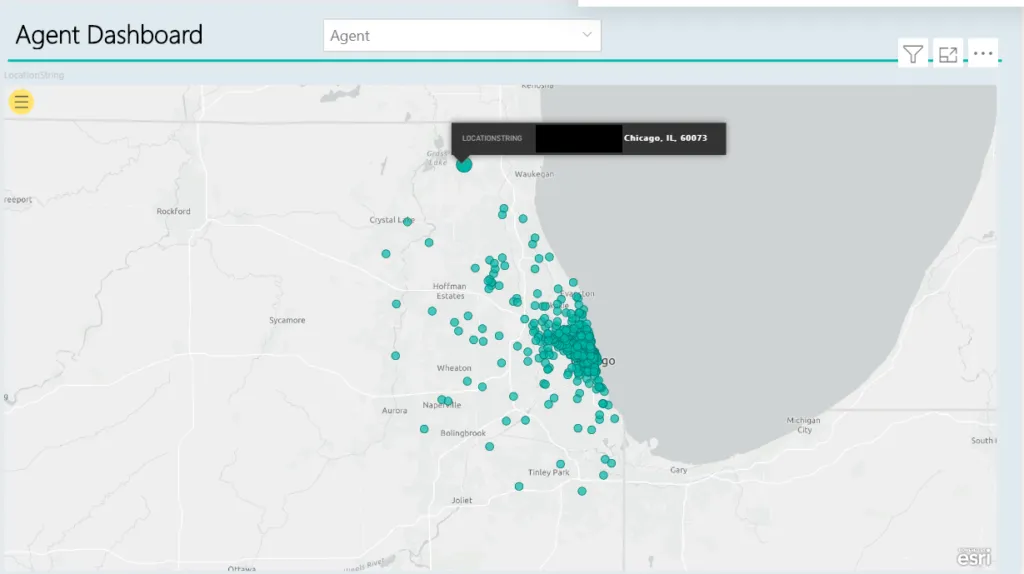Image resolution: width=1024 pixels, height=574 pixels.
Task: Expand the Agent dropdown chevron
Action: pyautogui.click(x=586, y=35)
